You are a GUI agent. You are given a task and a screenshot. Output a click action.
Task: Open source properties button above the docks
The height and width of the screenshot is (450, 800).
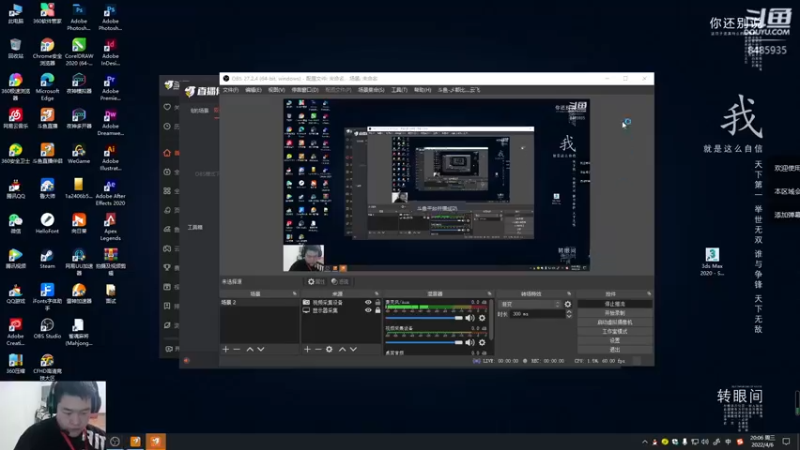316,282
